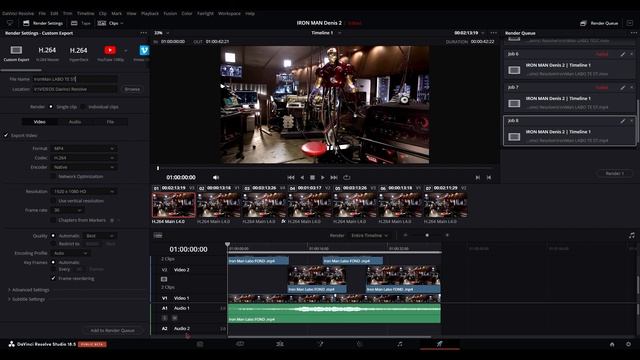Switch to the Audio settings tab

point(75,122)
